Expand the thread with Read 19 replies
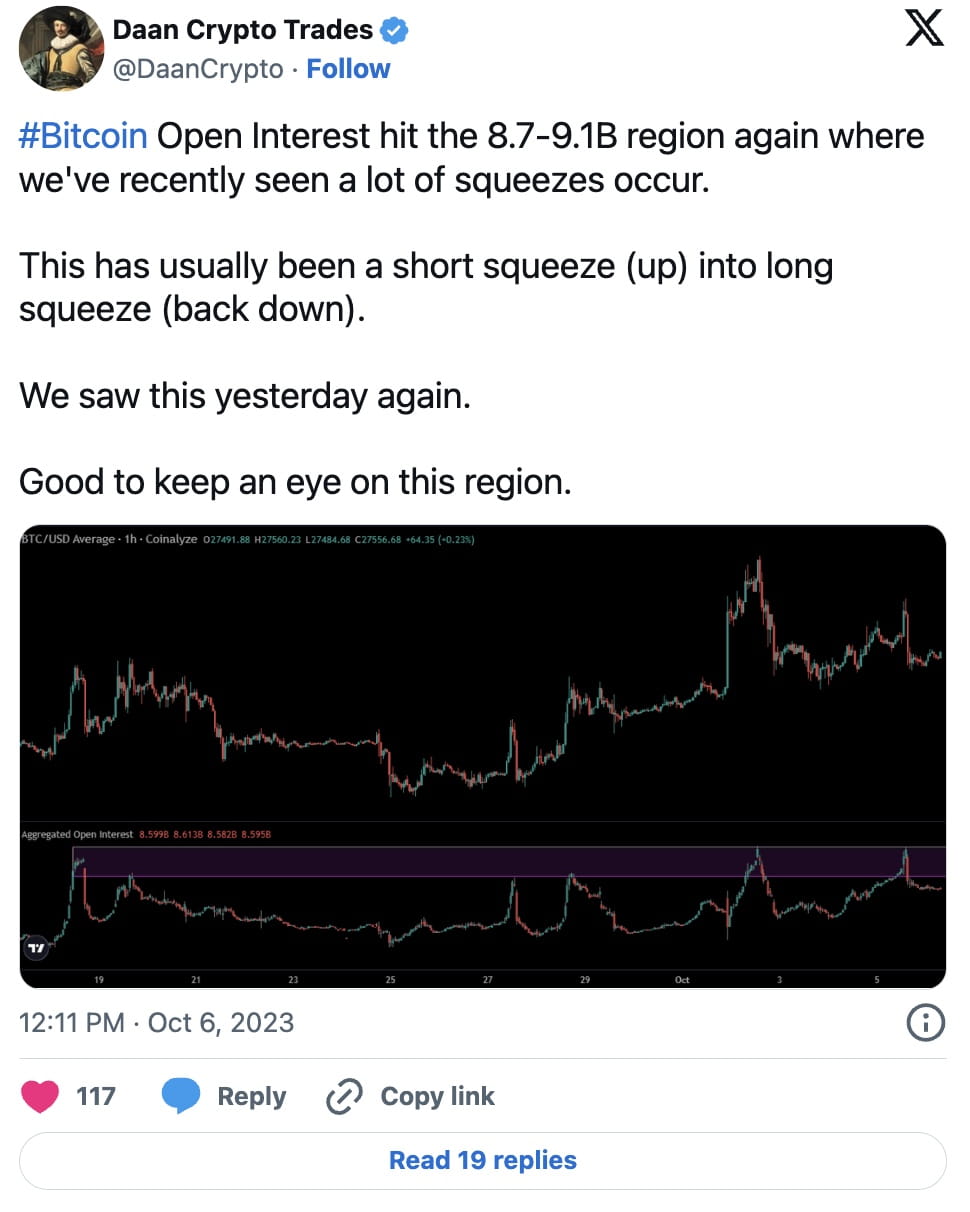The width and height of the screenshot is (970, 1212). pyautogui.click(x=483, y=1160)
